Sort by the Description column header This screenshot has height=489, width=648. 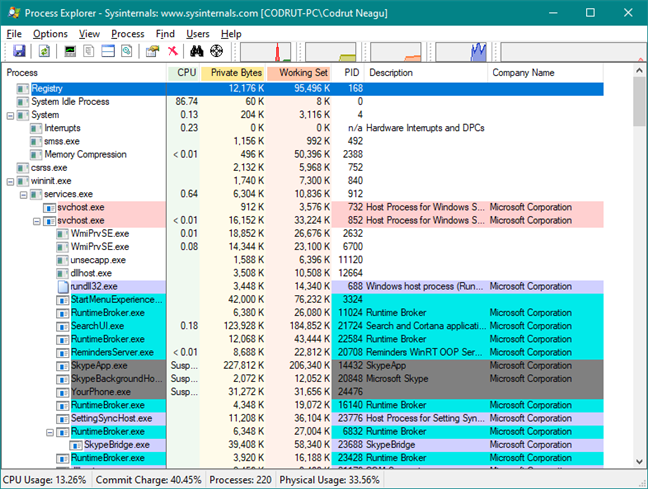[426, 73]
